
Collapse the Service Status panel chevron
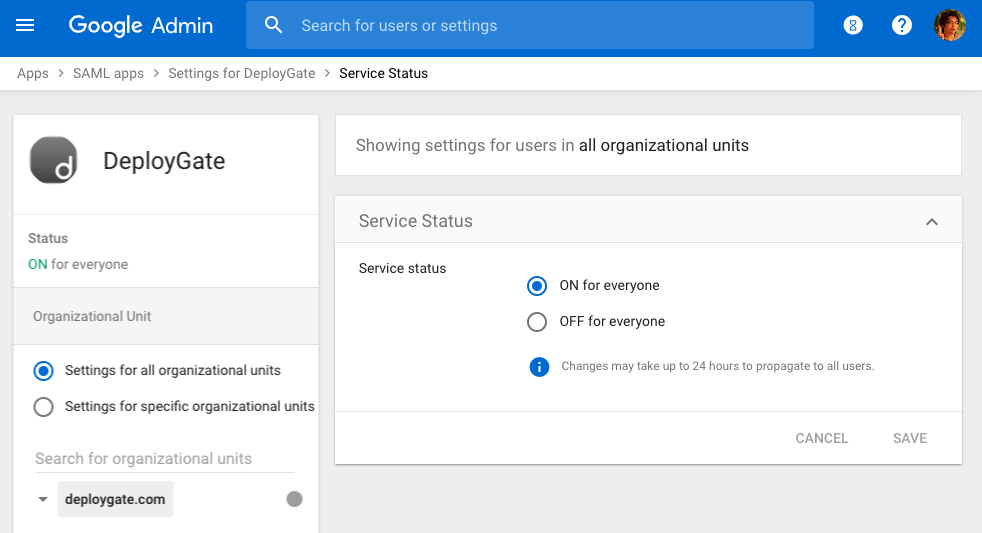click(x=932, y=222)
